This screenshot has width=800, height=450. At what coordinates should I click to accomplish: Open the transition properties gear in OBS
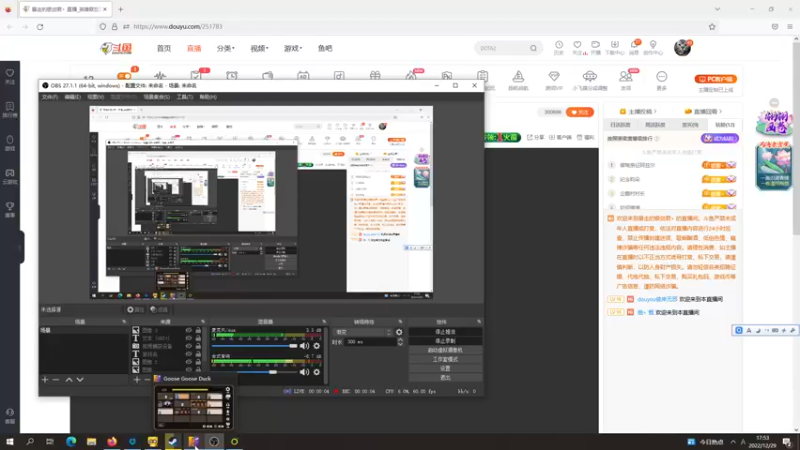tap(399, 332)
